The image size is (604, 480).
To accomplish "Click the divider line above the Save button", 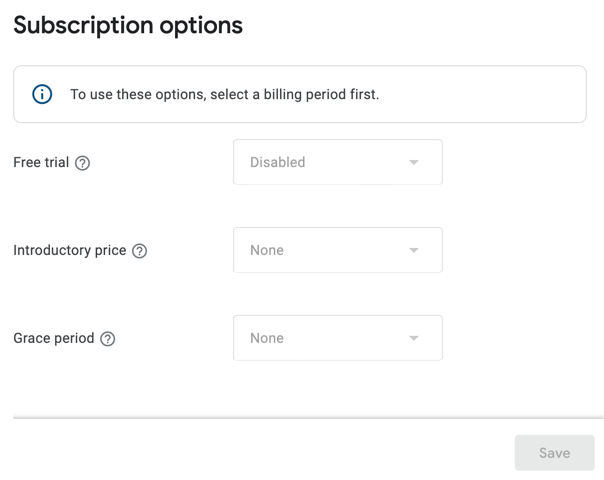I will [x=308, y=417].
